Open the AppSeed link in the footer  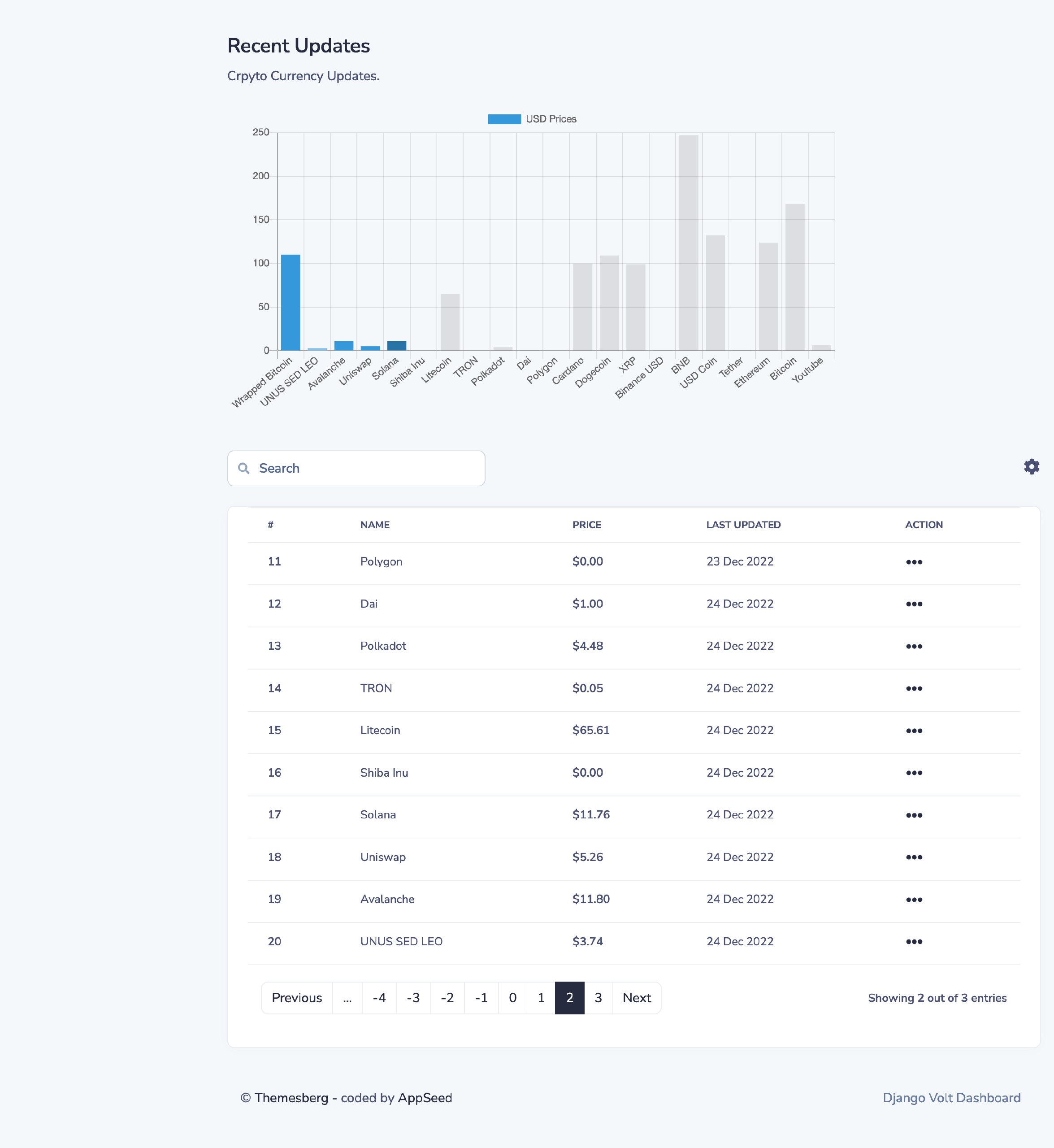tap(425, 1098)
